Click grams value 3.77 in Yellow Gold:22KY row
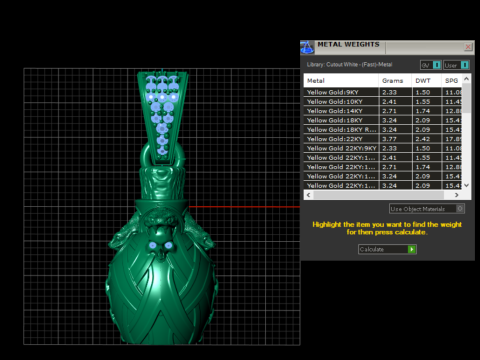The width and height of the screenshot is (480, 360). point(389,139)
